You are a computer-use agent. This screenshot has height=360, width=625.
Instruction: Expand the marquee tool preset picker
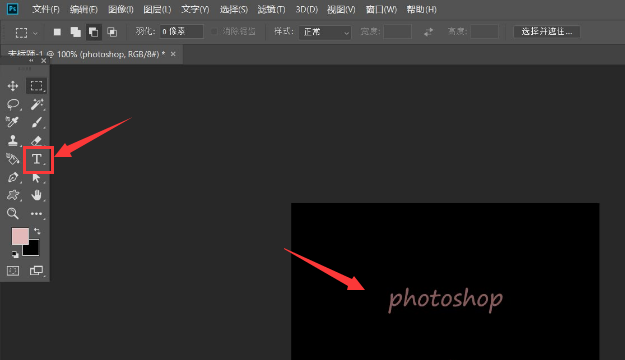coord(27,32)
